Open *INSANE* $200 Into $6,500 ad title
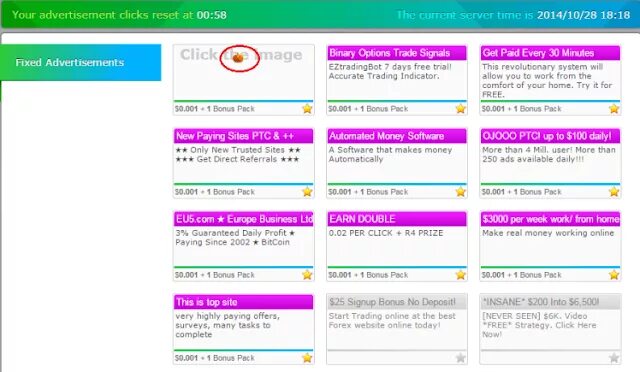The image size is (640, 372). tap(550, 302)
